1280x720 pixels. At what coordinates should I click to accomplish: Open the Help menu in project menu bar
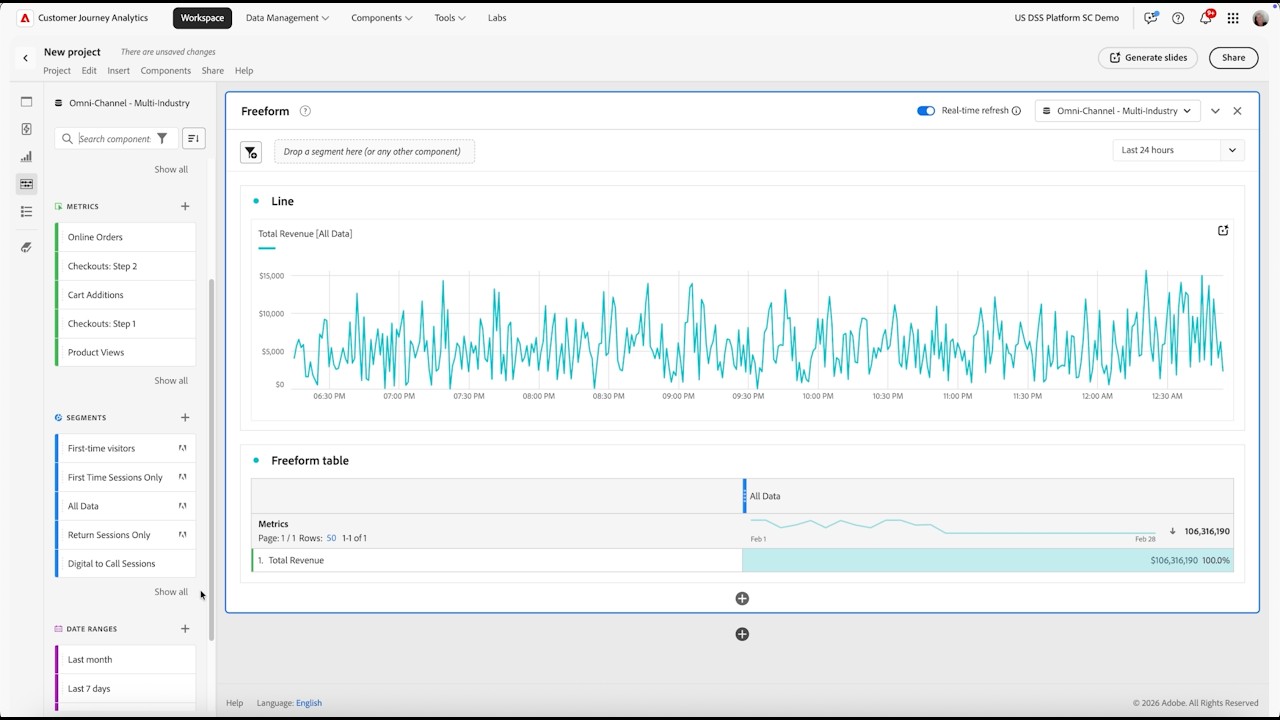click(x=244, y=71)
